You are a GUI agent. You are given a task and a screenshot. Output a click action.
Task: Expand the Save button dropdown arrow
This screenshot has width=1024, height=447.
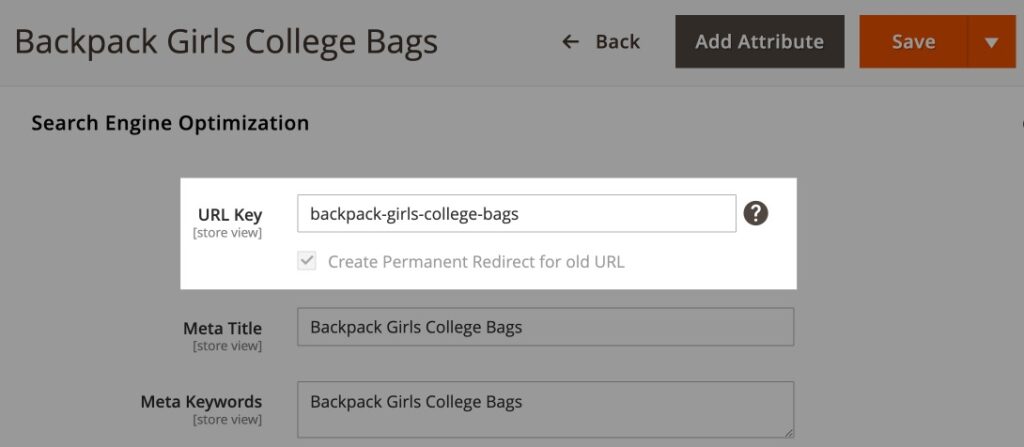[x=991, y=42]
